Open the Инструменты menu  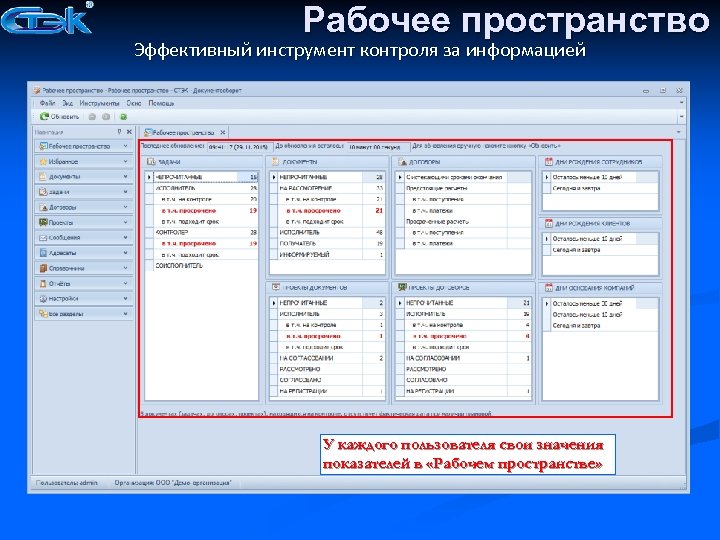tap(99, 103)
